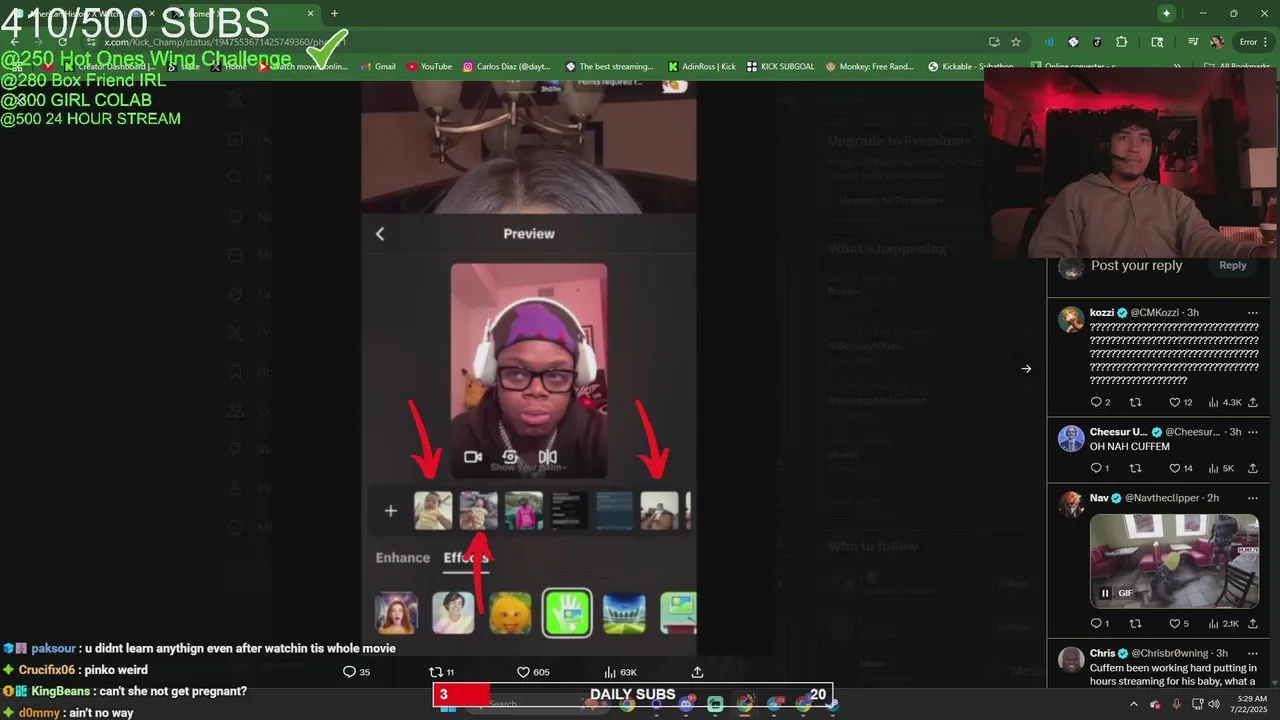View analytics of main post with 63K views

620,672
